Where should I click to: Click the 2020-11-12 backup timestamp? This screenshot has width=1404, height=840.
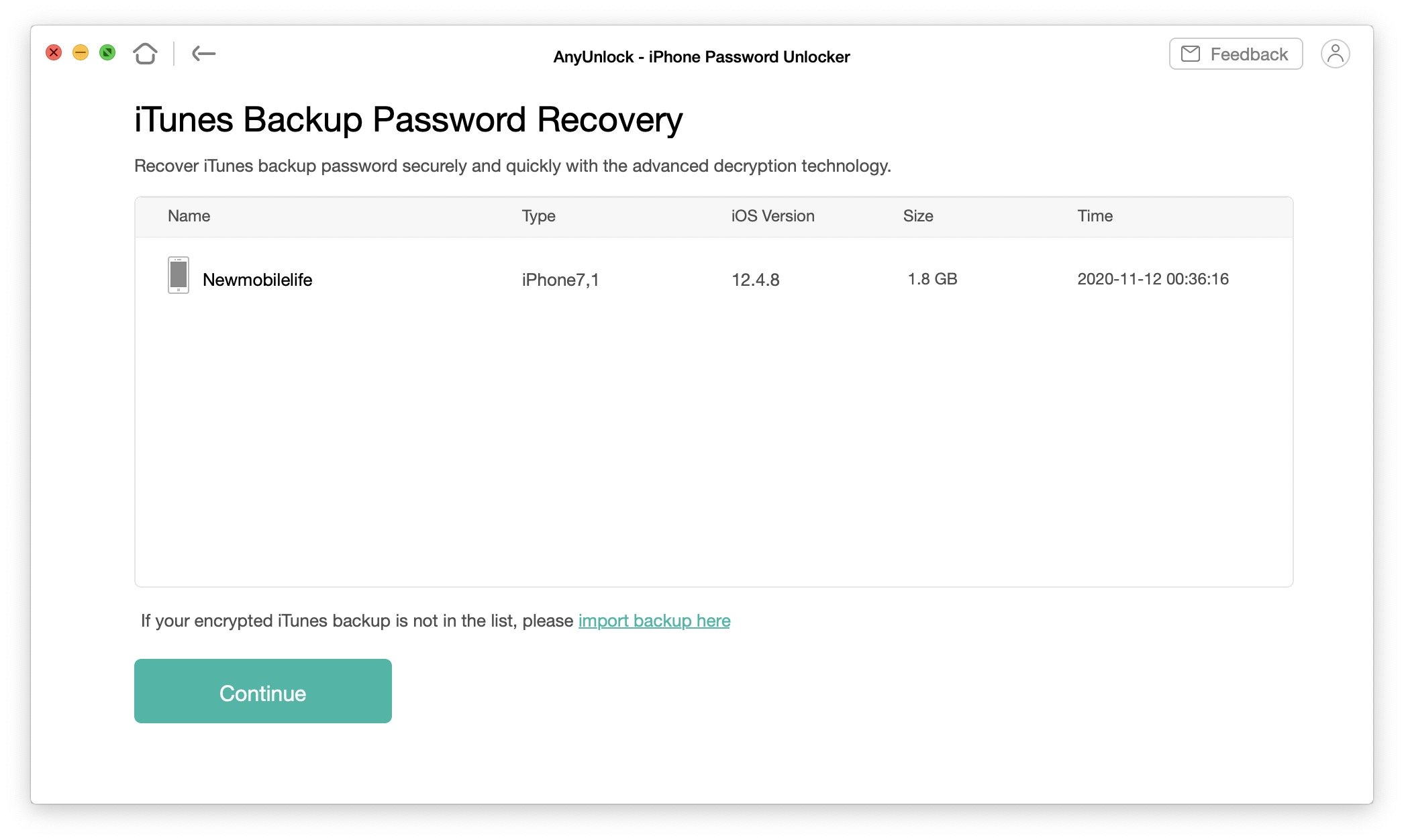pos(1153,279)
